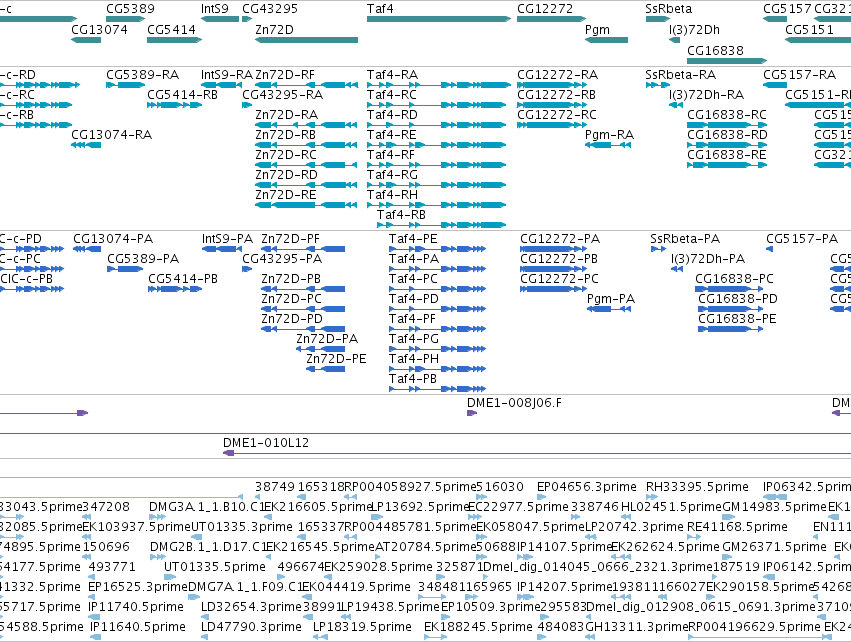Select protein CG16838-PE

(x=737, y=319)
